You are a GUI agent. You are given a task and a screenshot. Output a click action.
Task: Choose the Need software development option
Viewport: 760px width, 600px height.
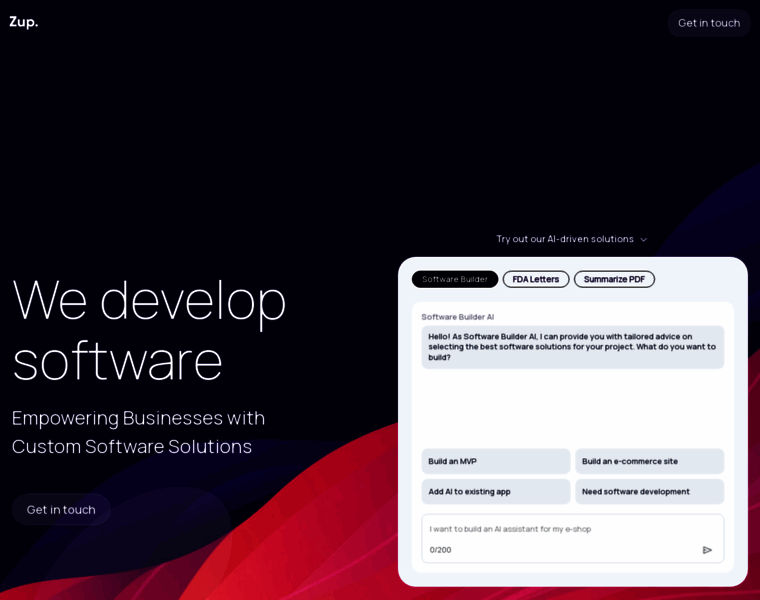coord(649,491)
